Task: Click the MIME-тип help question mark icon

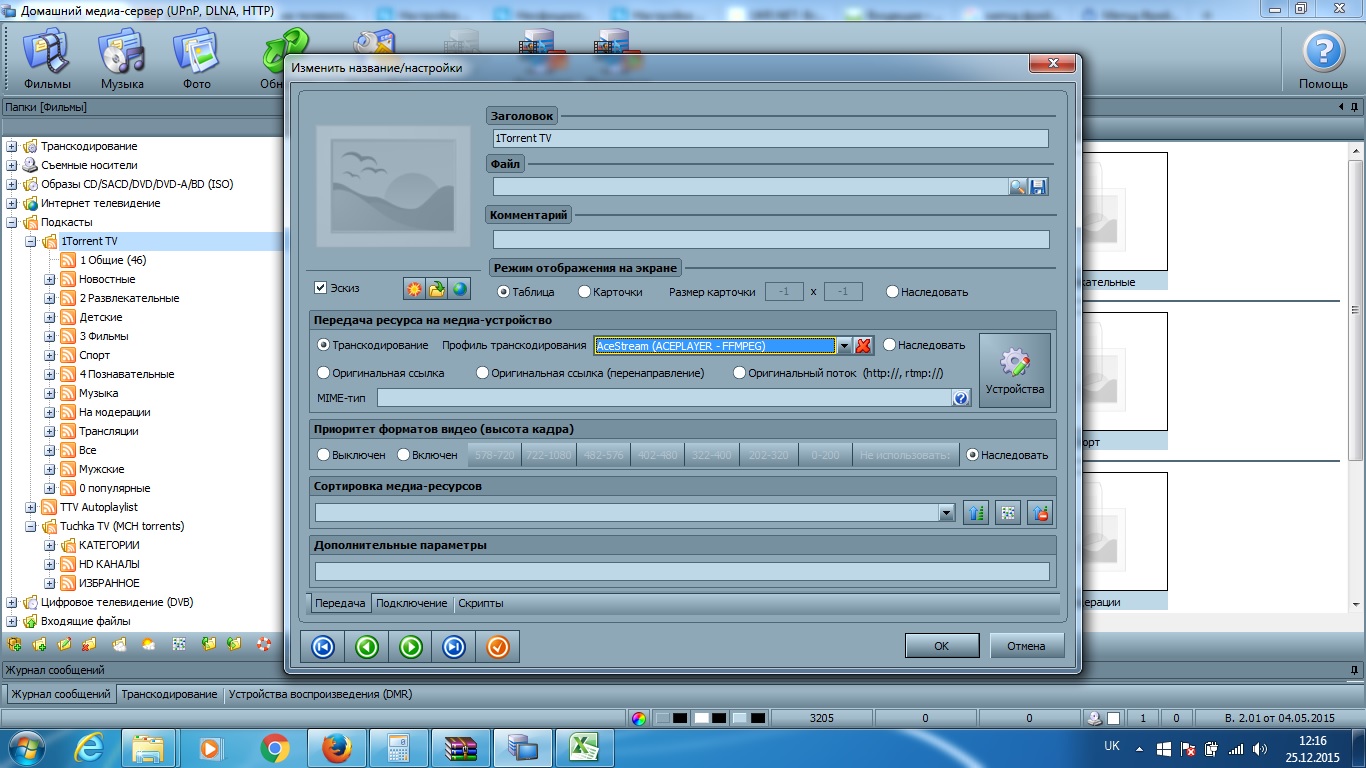Action: 961,398
